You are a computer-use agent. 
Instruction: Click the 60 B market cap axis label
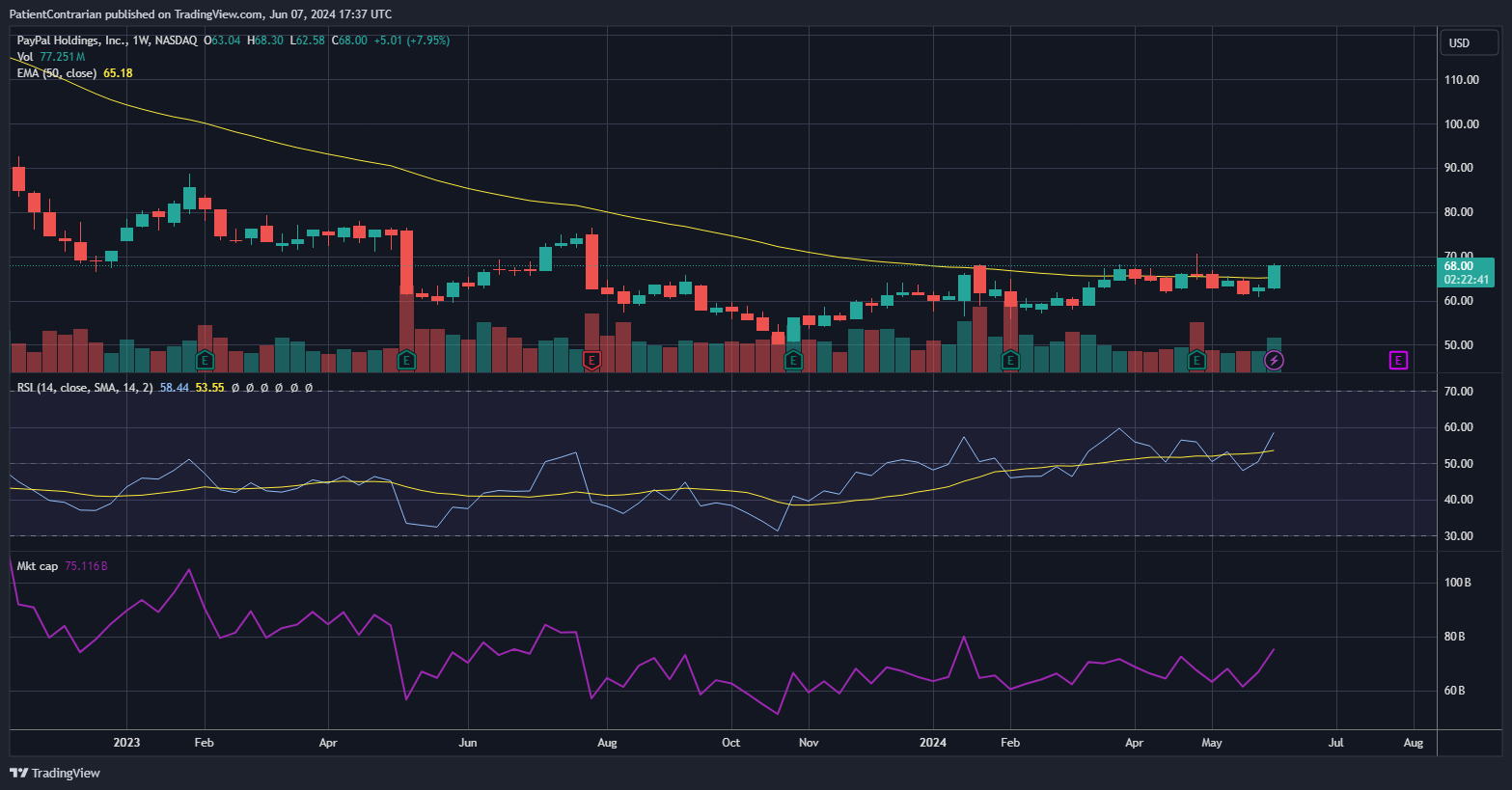(x=1455, y=691)
